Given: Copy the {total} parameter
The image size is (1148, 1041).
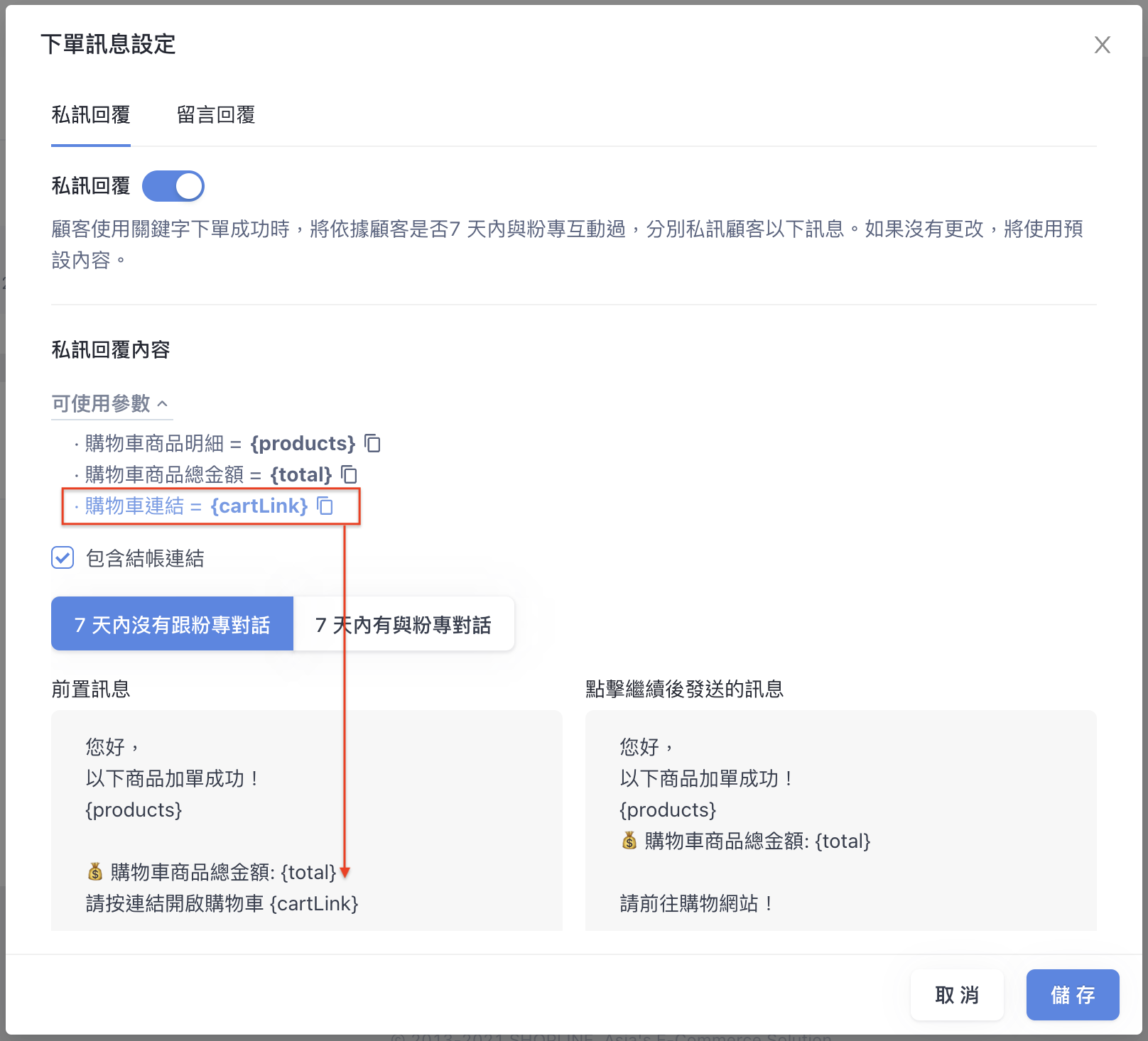Looking at the screenshot, I should click(x=349, y=474).
